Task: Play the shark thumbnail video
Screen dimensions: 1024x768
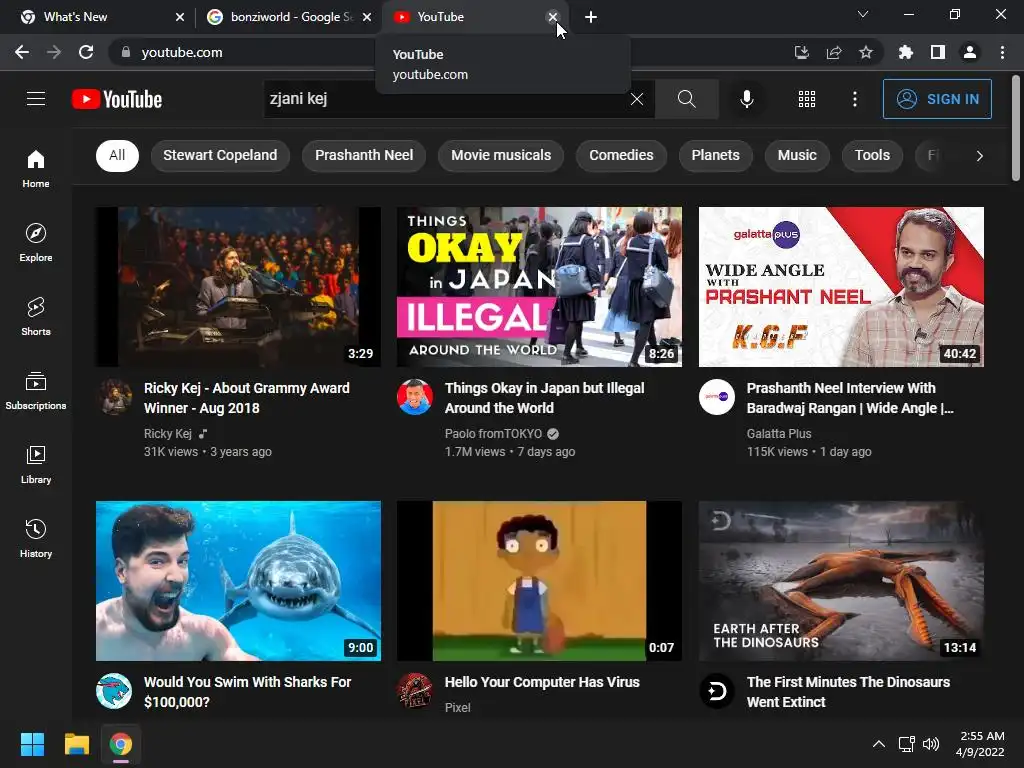Action: (238, 581)
